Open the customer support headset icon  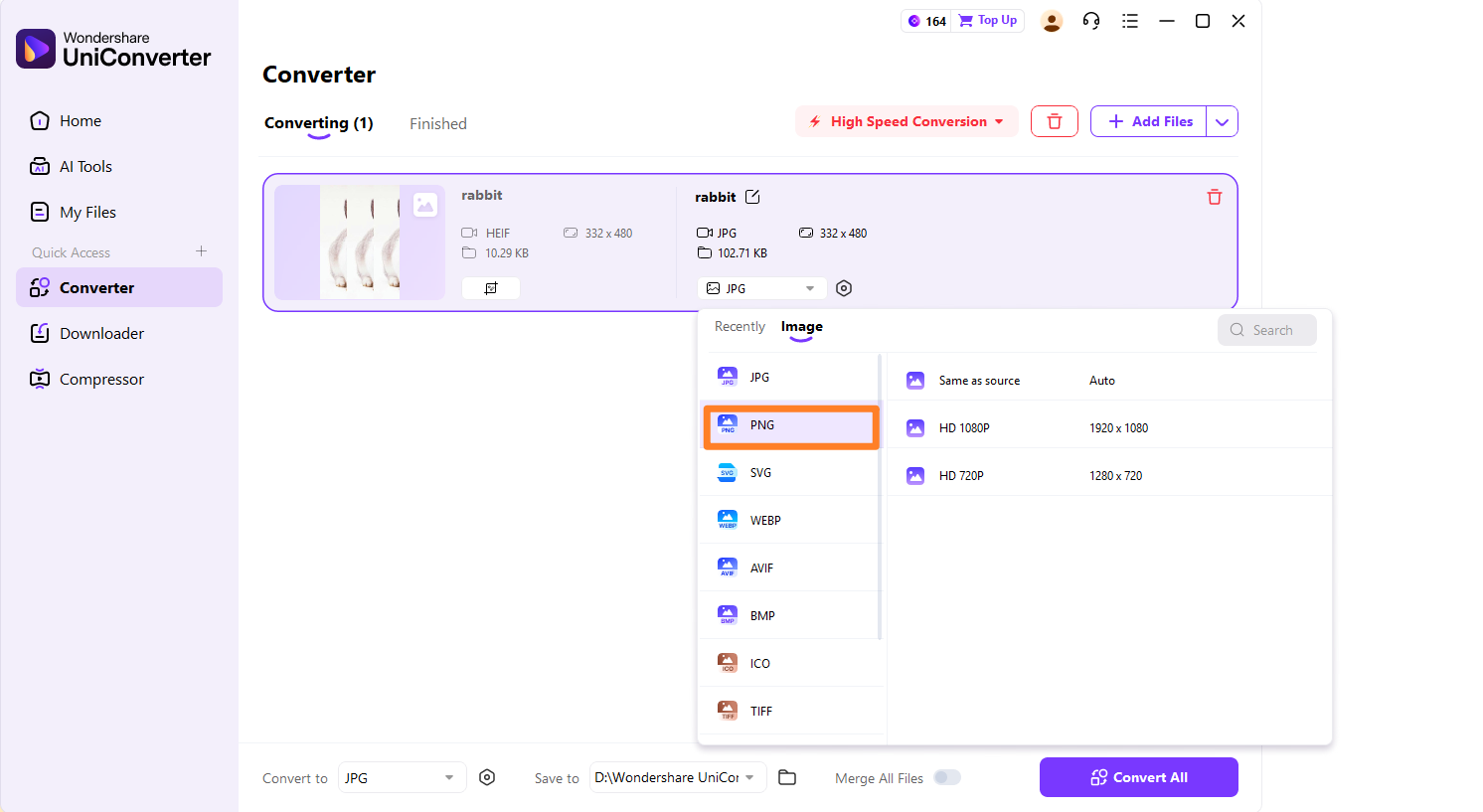tap(1090, 21)
